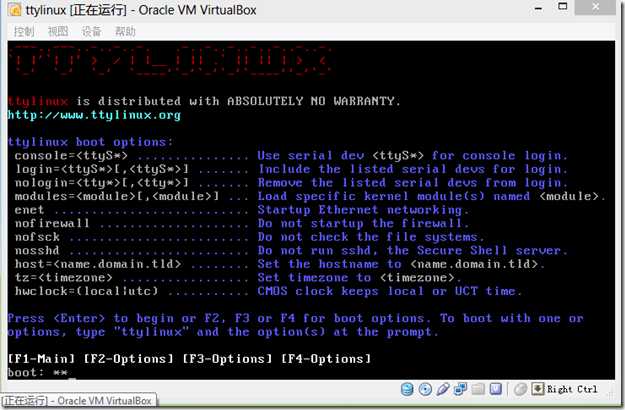Click the keyboard capture arrow icon

pyautogui.click(x=537, y=388)
